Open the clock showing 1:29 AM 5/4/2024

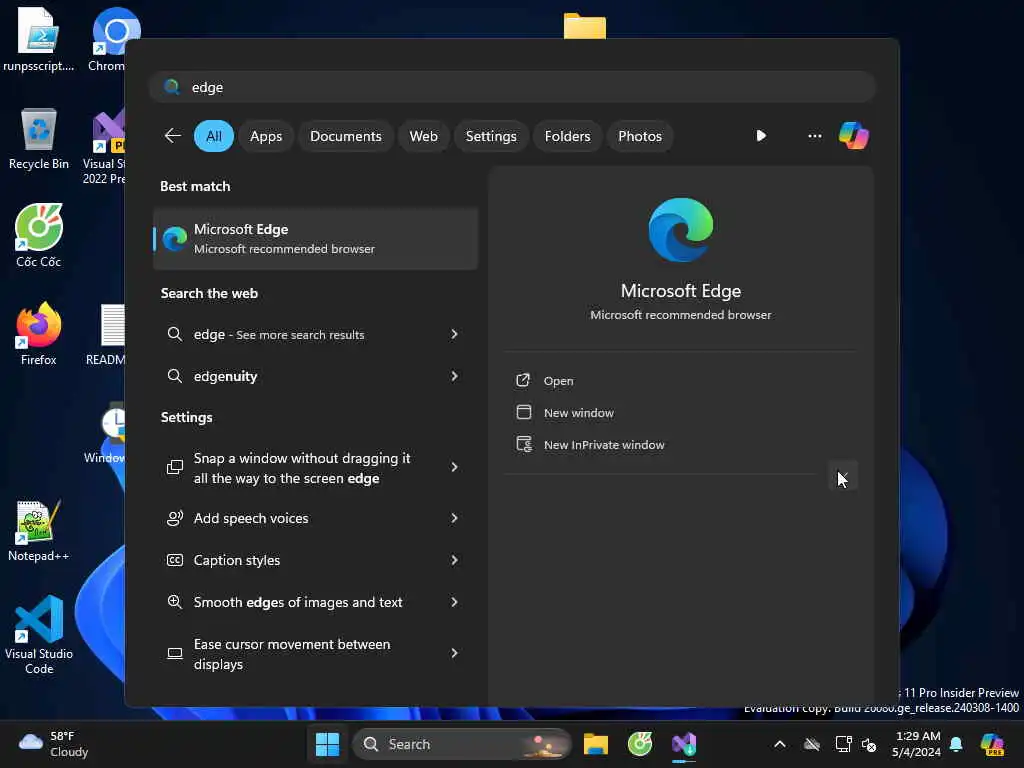(x=916, y=744)
